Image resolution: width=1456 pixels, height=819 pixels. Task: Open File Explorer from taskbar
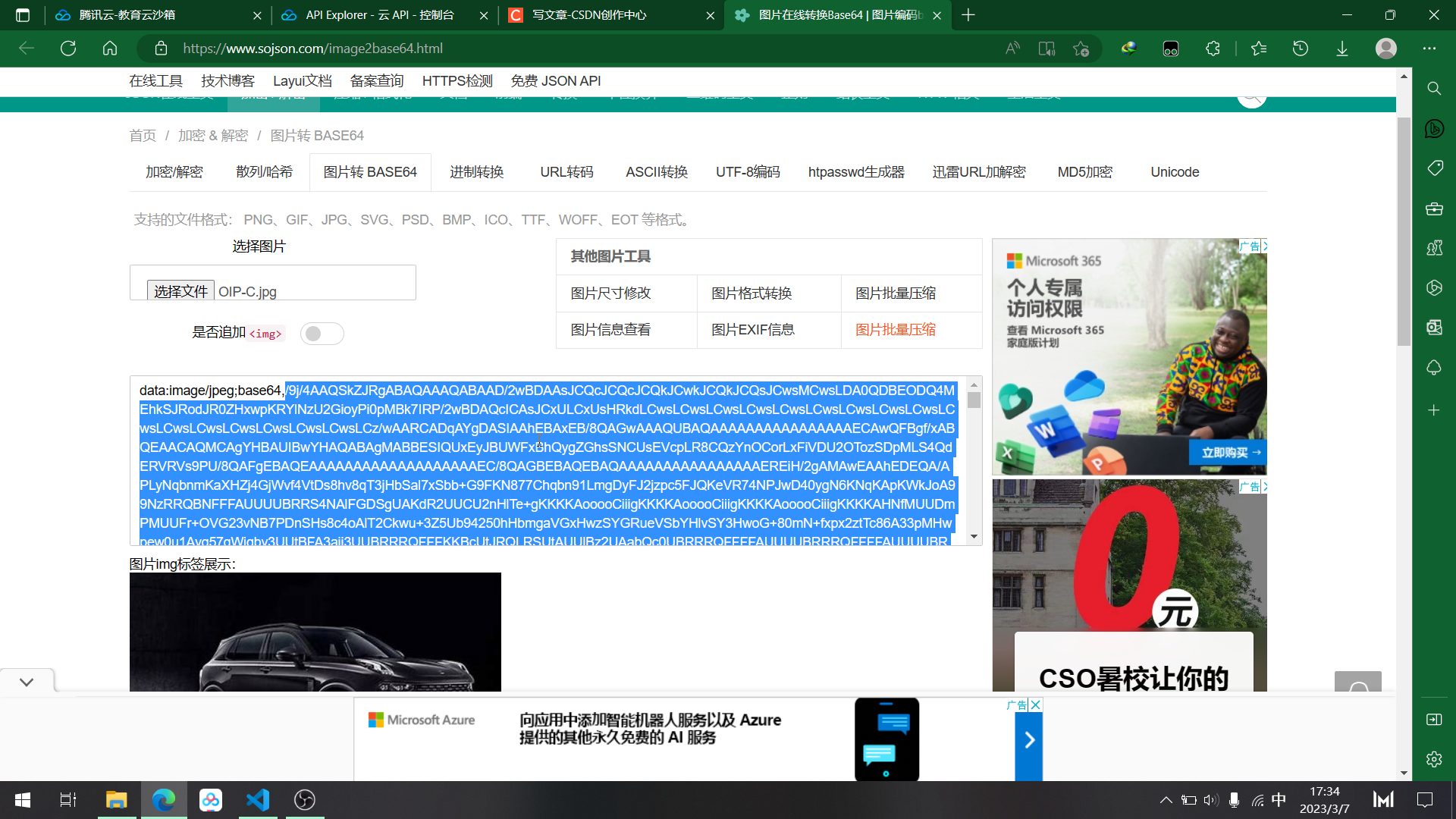(x=116, y=800)
